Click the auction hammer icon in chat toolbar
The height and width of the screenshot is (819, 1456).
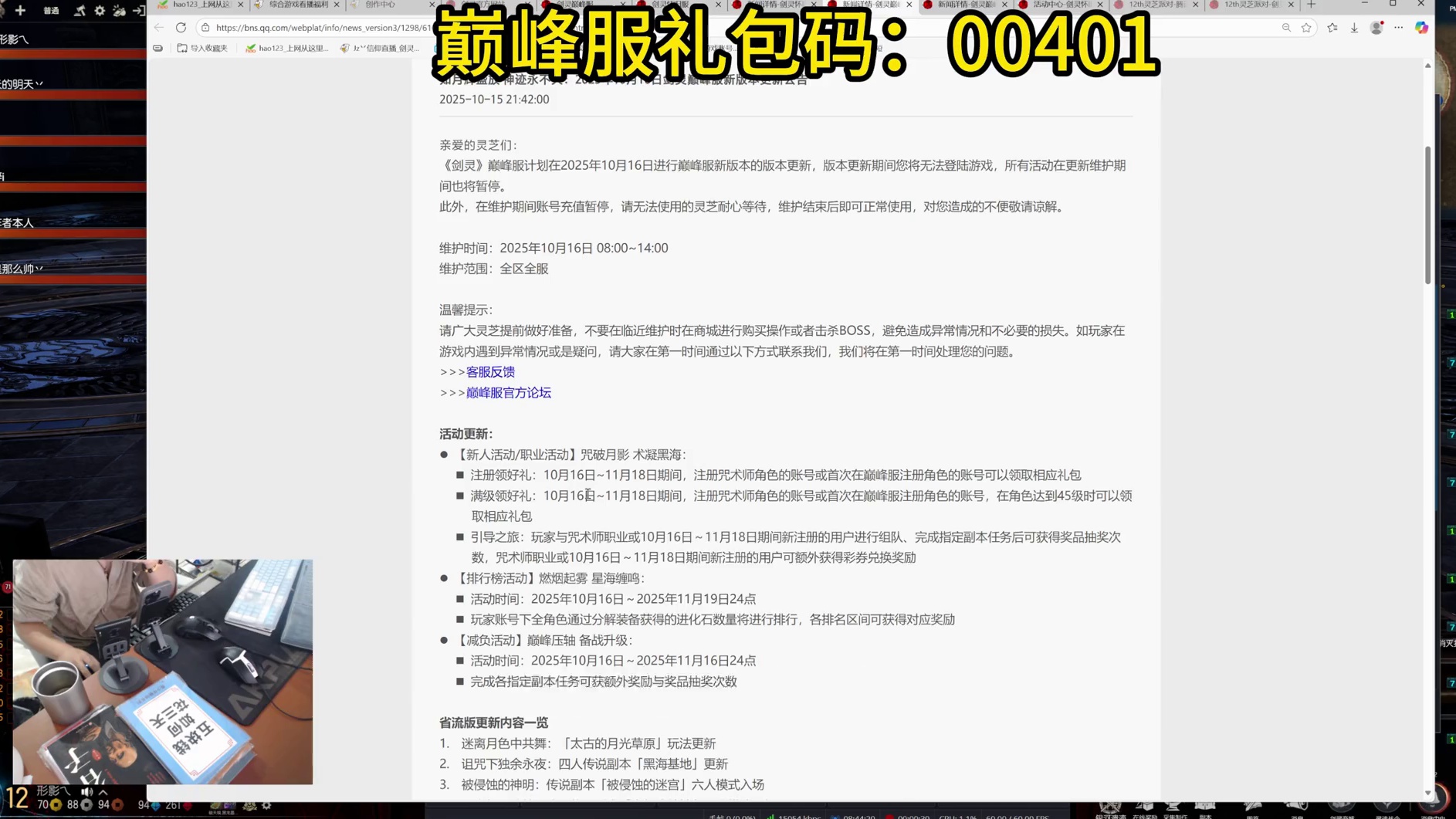tap(80, 11)
